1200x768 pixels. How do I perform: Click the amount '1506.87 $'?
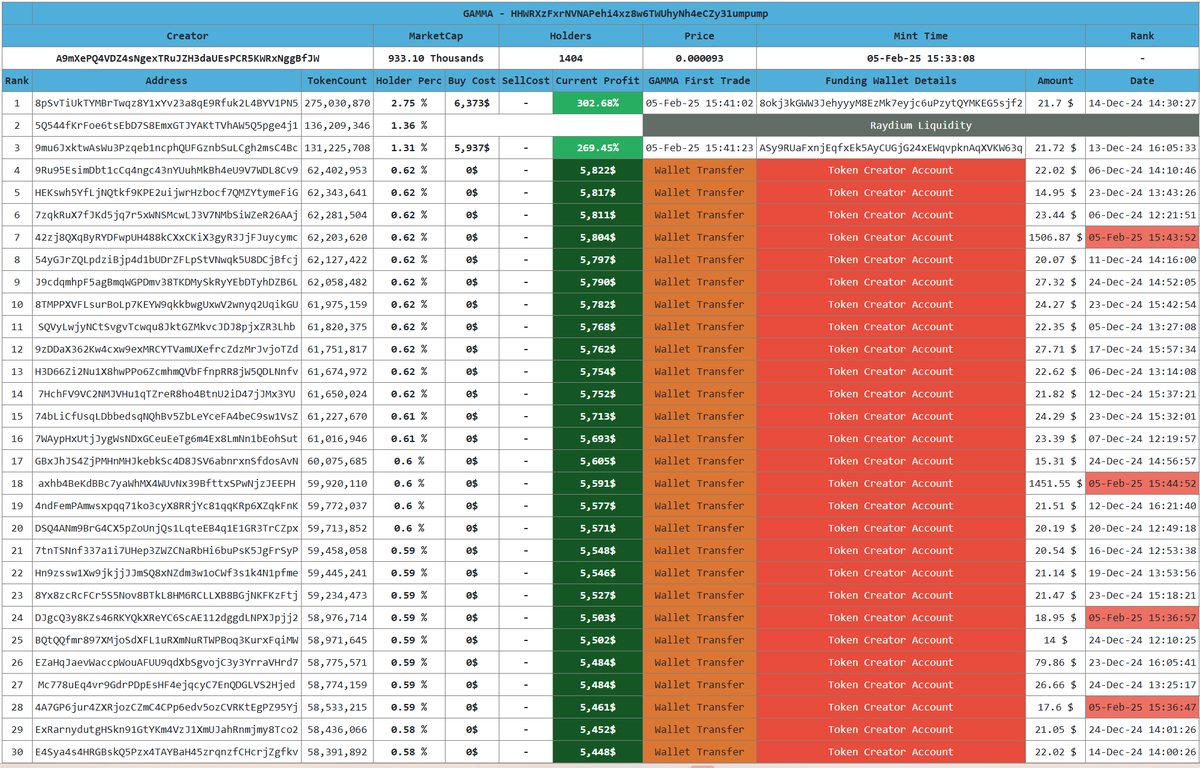point(1055,237)
